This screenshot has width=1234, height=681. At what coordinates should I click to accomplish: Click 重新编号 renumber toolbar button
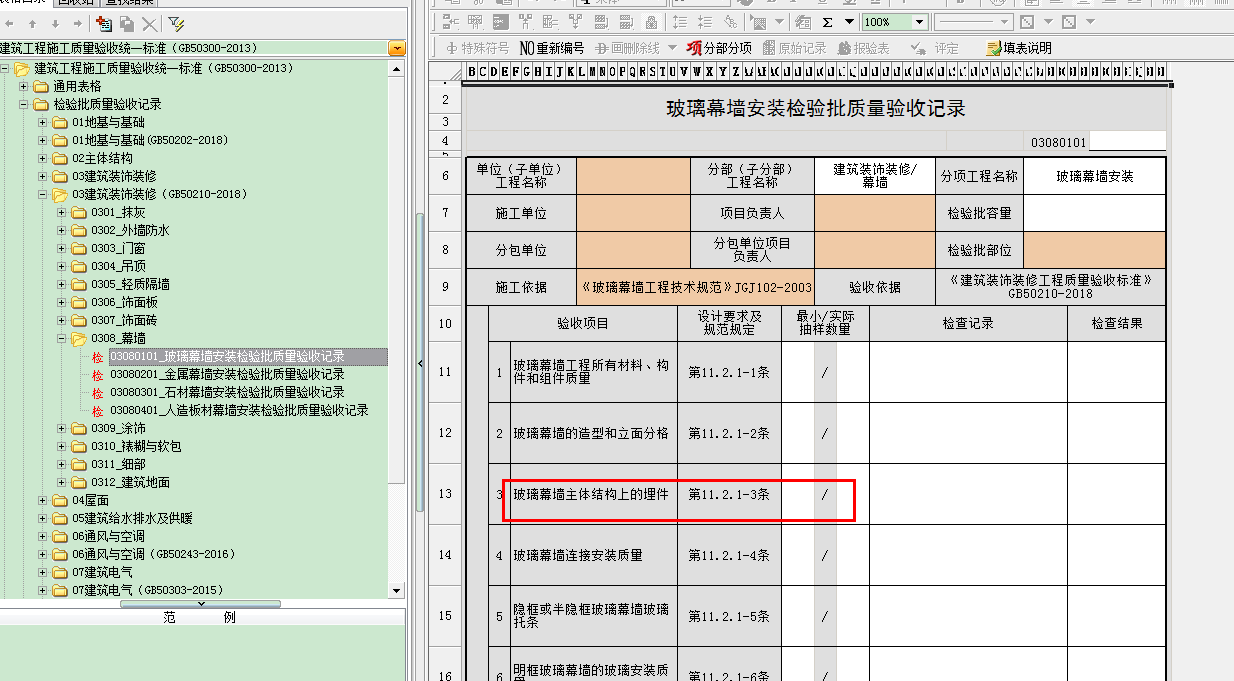(551, 48)
